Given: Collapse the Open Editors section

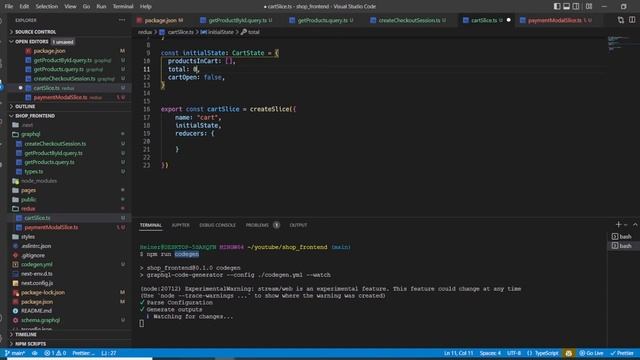Looking at the screenshot, I should click(31, 42).
